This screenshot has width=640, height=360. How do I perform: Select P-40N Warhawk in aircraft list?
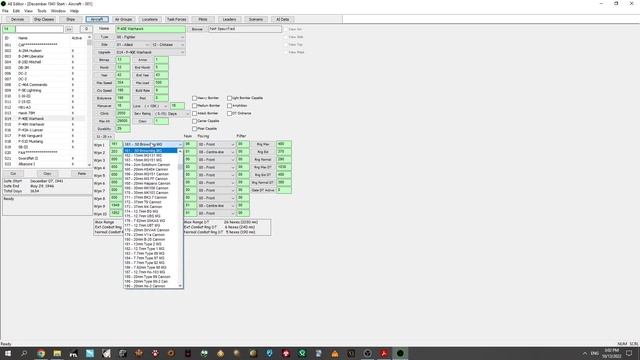click(x=31, y=124)
